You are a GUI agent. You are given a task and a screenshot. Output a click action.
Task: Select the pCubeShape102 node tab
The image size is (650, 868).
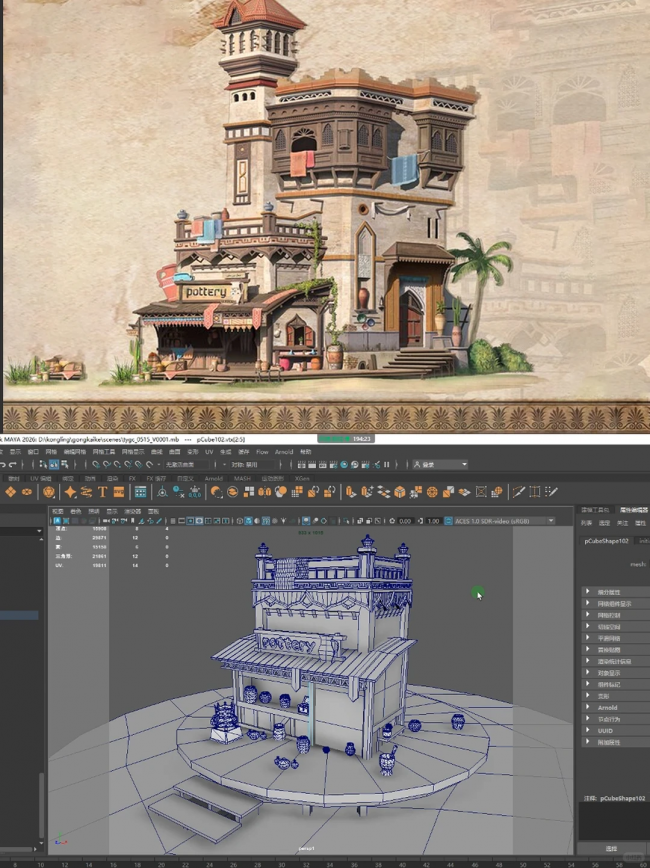(608, 541)
